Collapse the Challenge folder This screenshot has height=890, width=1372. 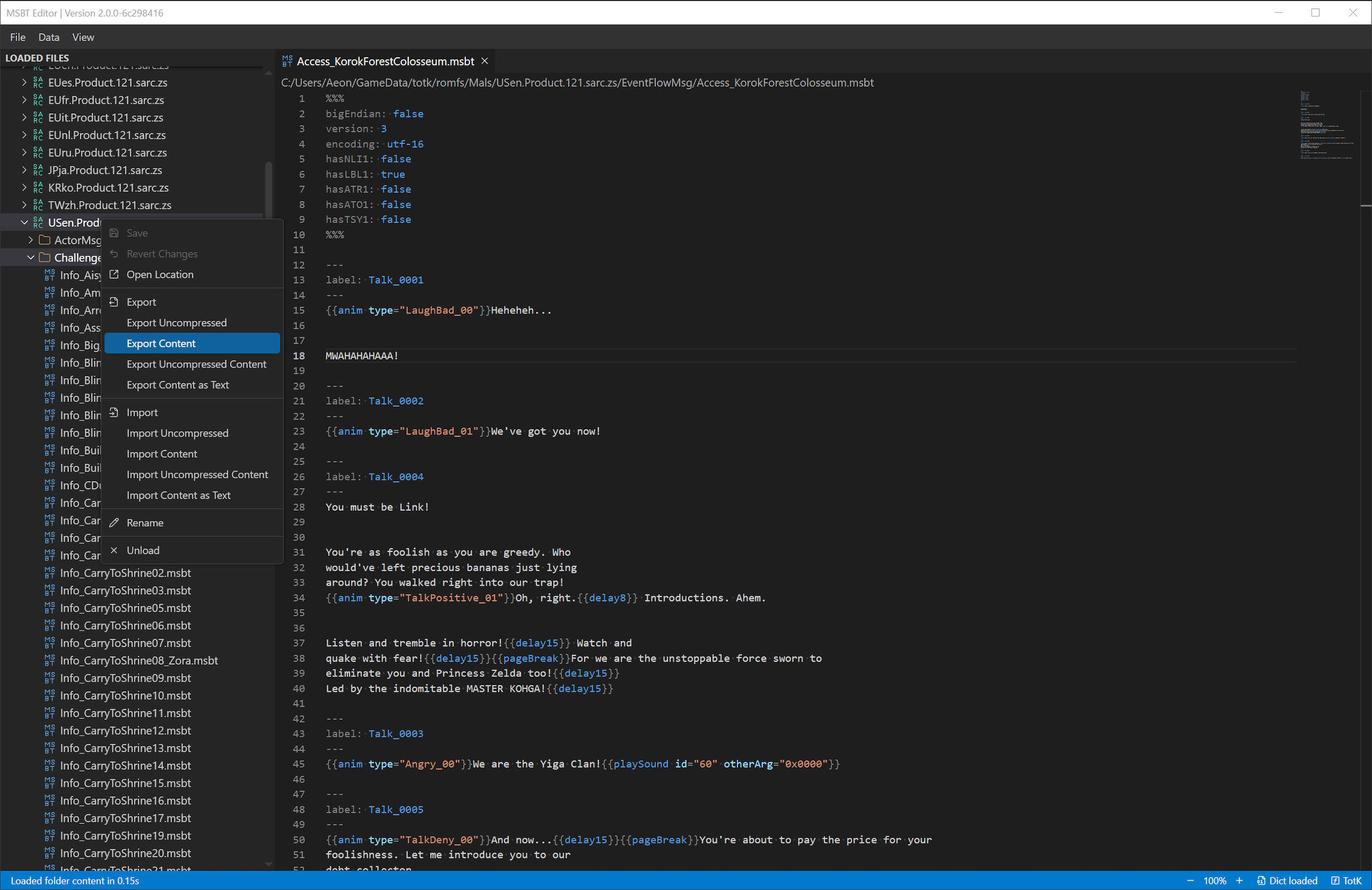(x=31, y=258)
